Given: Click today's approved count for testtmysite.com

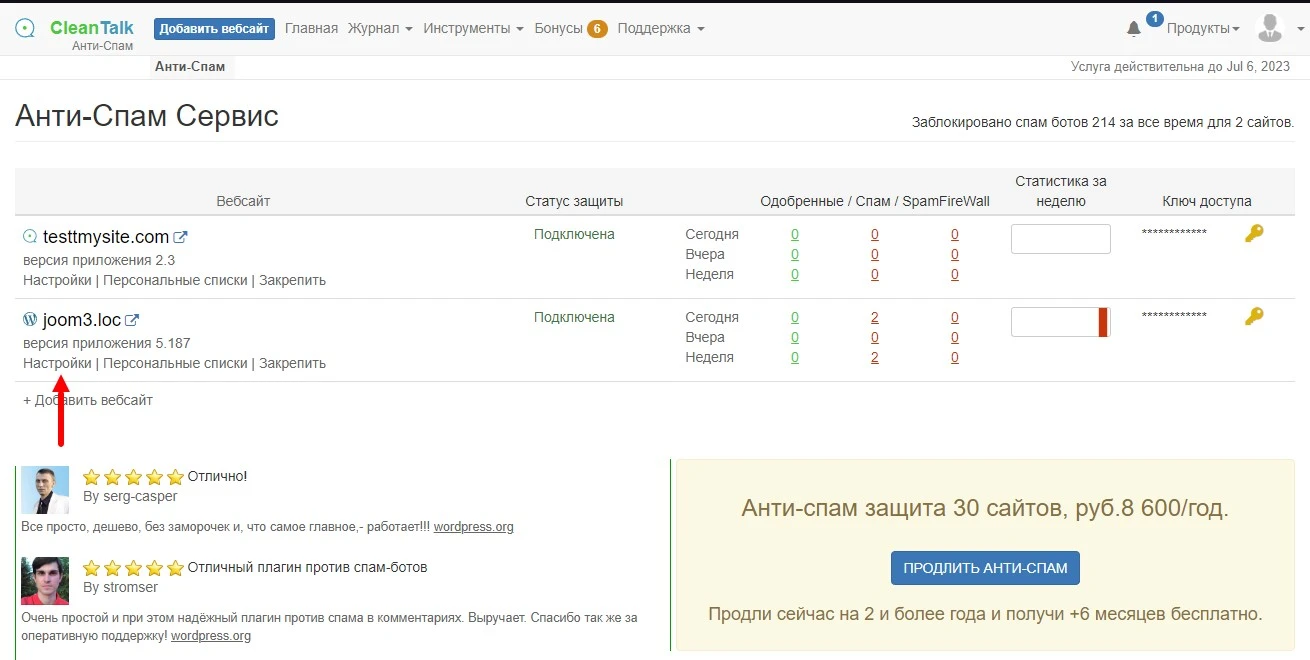Looking at the screenshot, I should click(795, 234).
